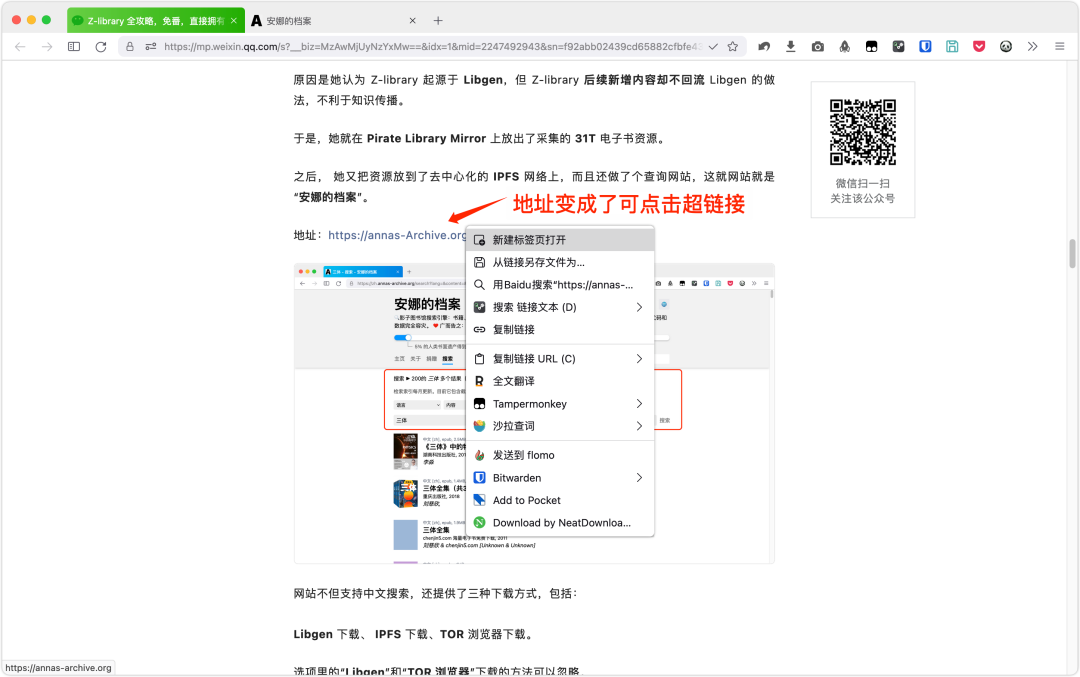This screenshot has height=677, width=1080.
Task: Click the WeChat QR code image
Action: 862,132
